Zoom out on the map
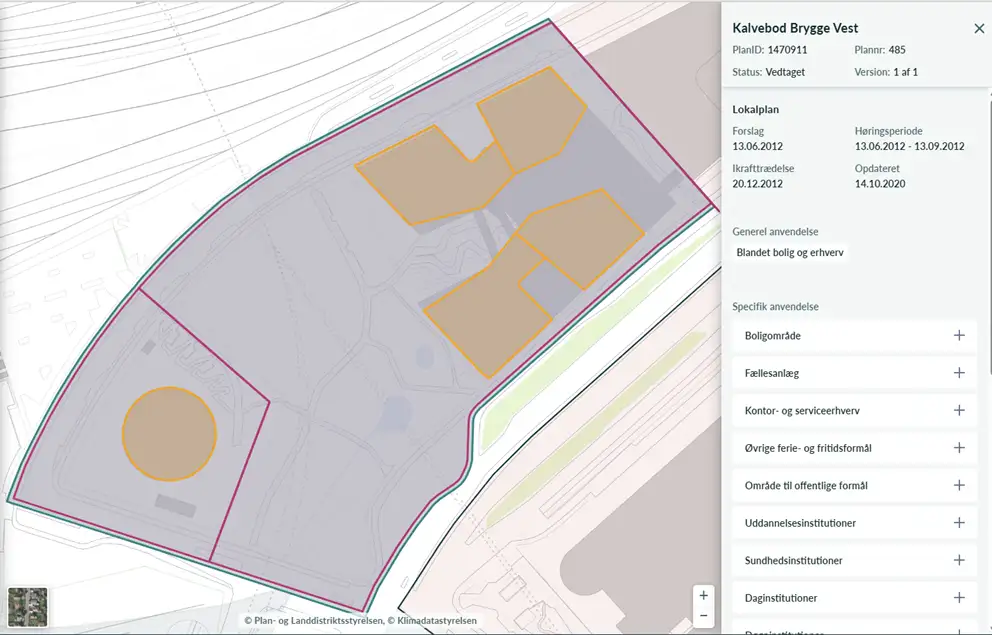 (704, 616)
